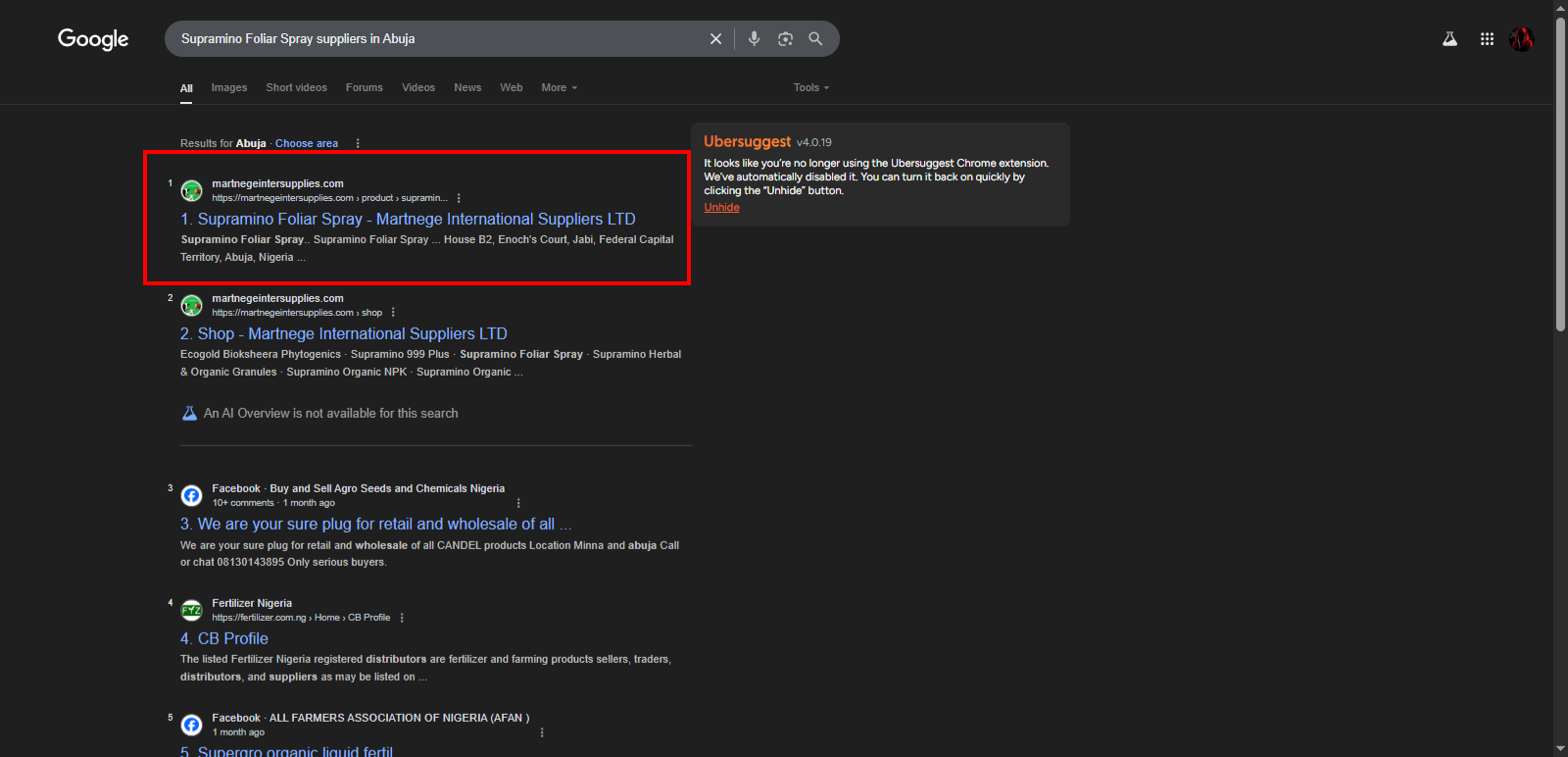Click Ubersuggest version v4.0.19 text
Viewport: 1568px width, 757px height.
coord(813,142)
